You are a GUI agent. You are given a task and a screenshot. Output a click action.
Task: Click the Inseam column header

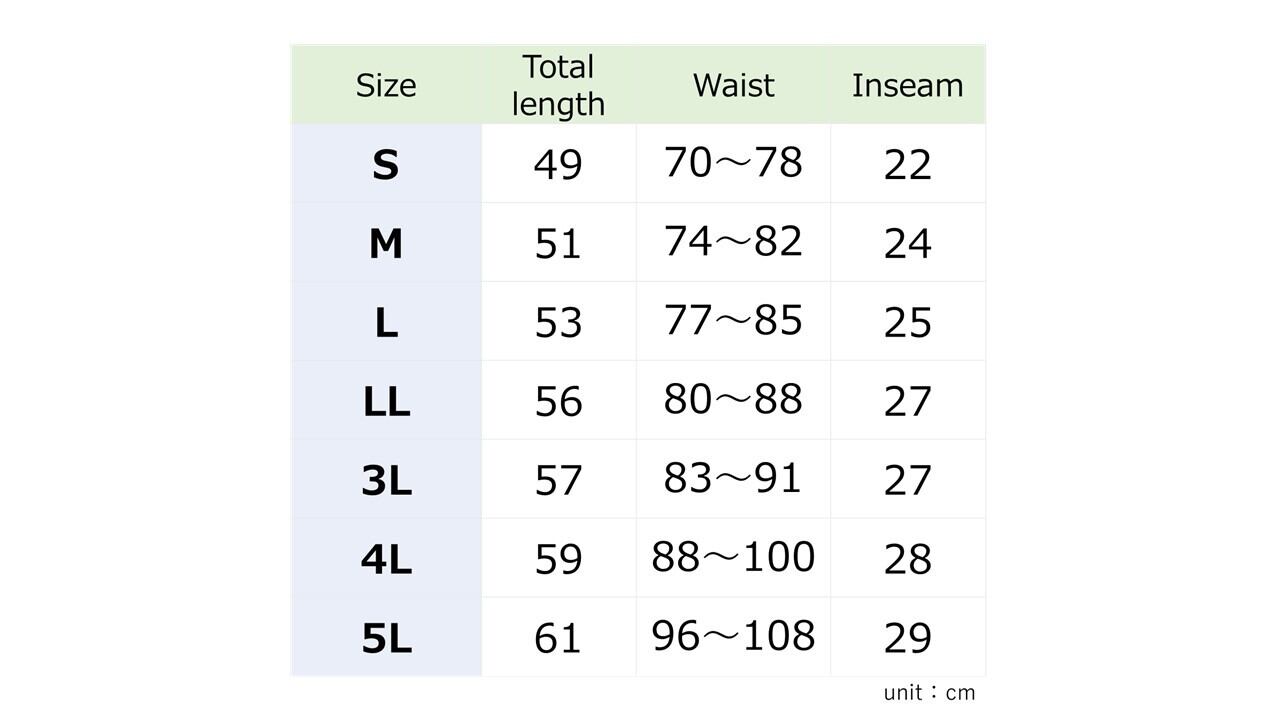(x=907, y=85)
